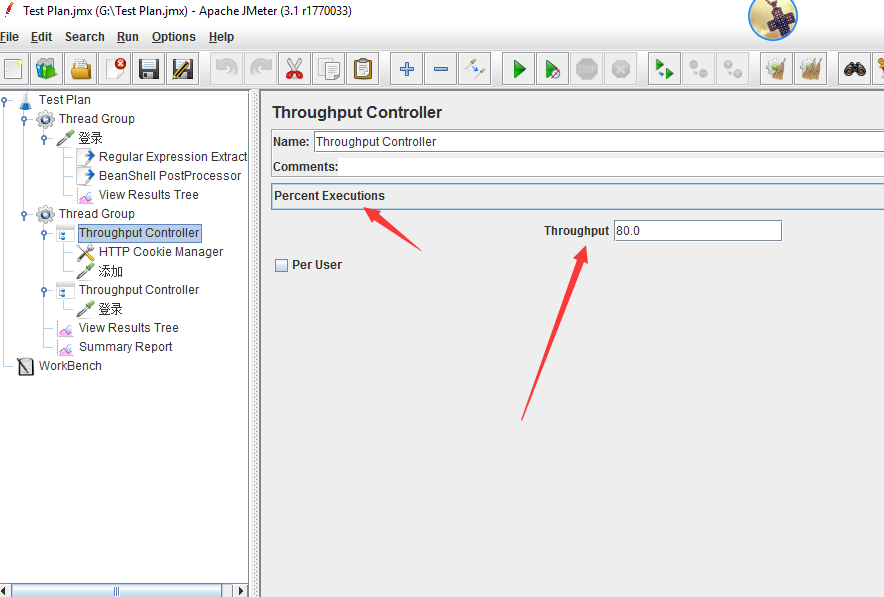Open the Search menu
Image resolution: width=884 pixels, height=597 pixels.
(x=85, y=37)
